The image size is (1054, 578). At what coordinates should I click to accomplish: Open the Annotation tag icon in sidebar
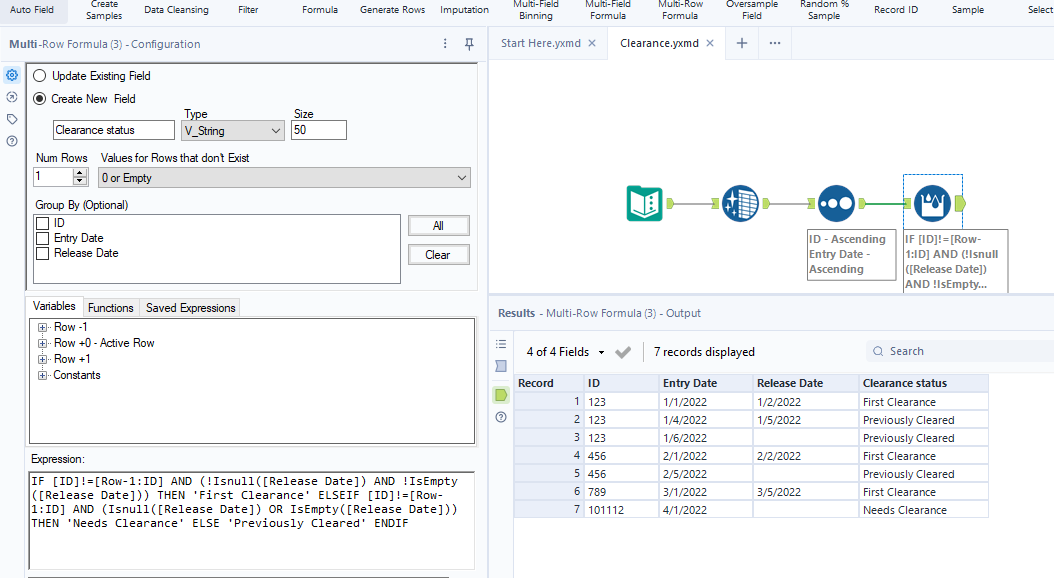pos(12,119)
